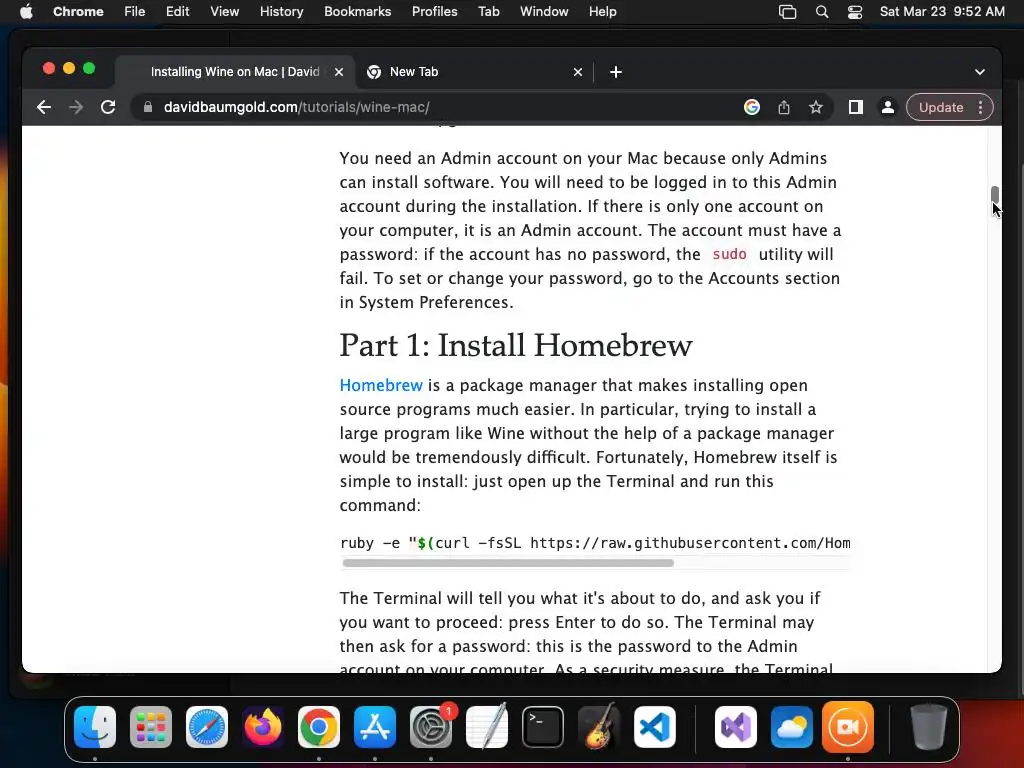Open the History menu
Screen dimensions: 1024x768
click(x=281, y=12)
